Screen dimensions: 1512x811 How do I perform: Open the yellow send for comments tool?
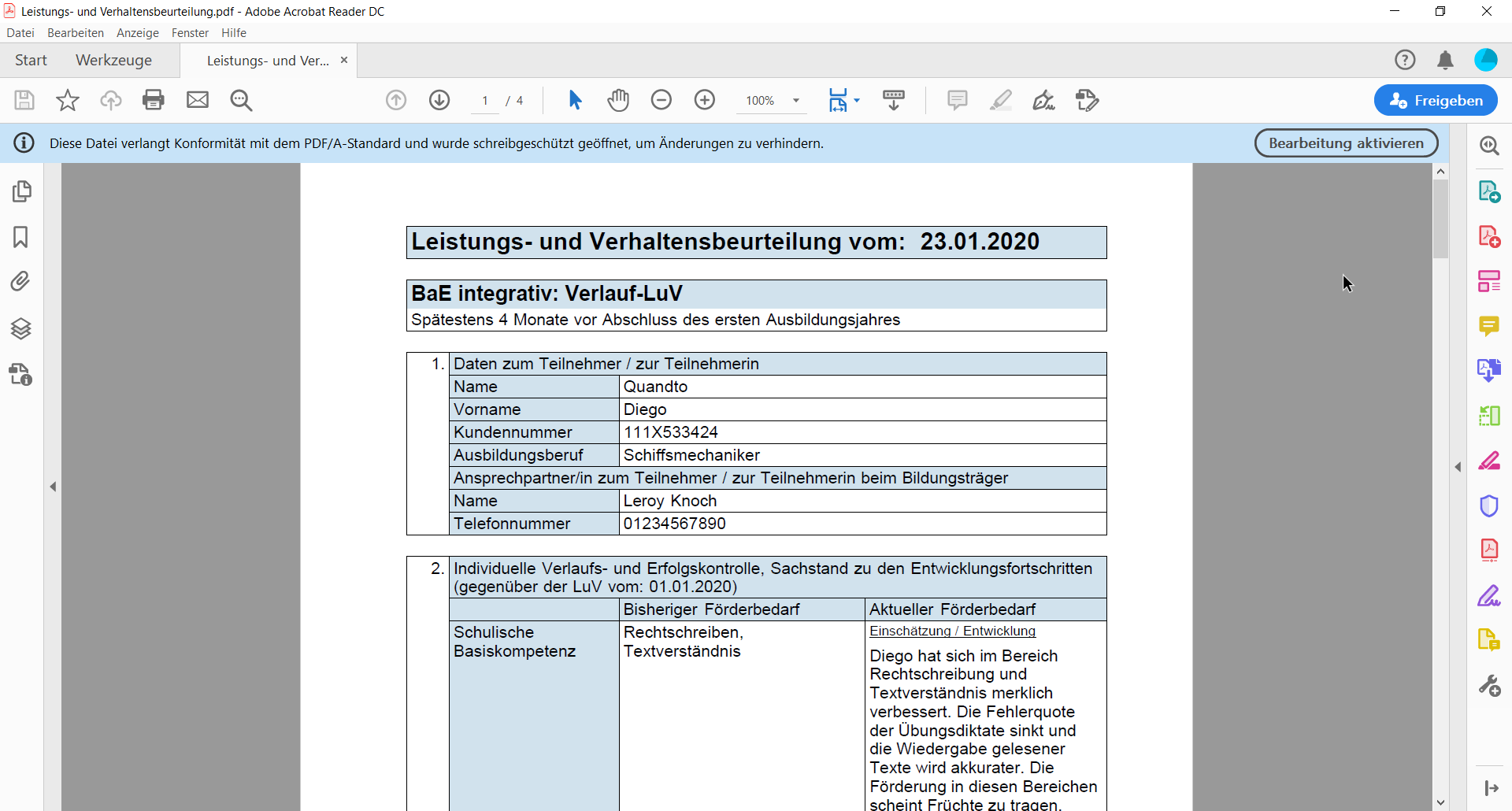(x=1489, y=640)
